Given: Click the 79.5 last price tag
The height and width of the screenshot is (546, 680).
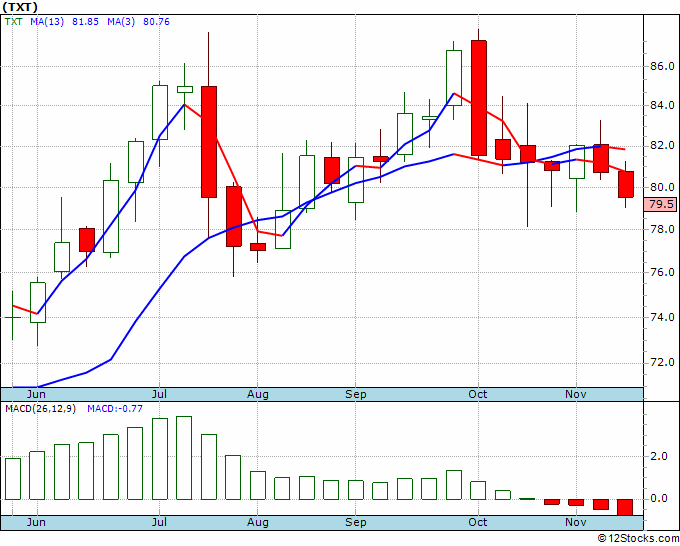Looking at the screenshot, I should (x=661, y=204).
